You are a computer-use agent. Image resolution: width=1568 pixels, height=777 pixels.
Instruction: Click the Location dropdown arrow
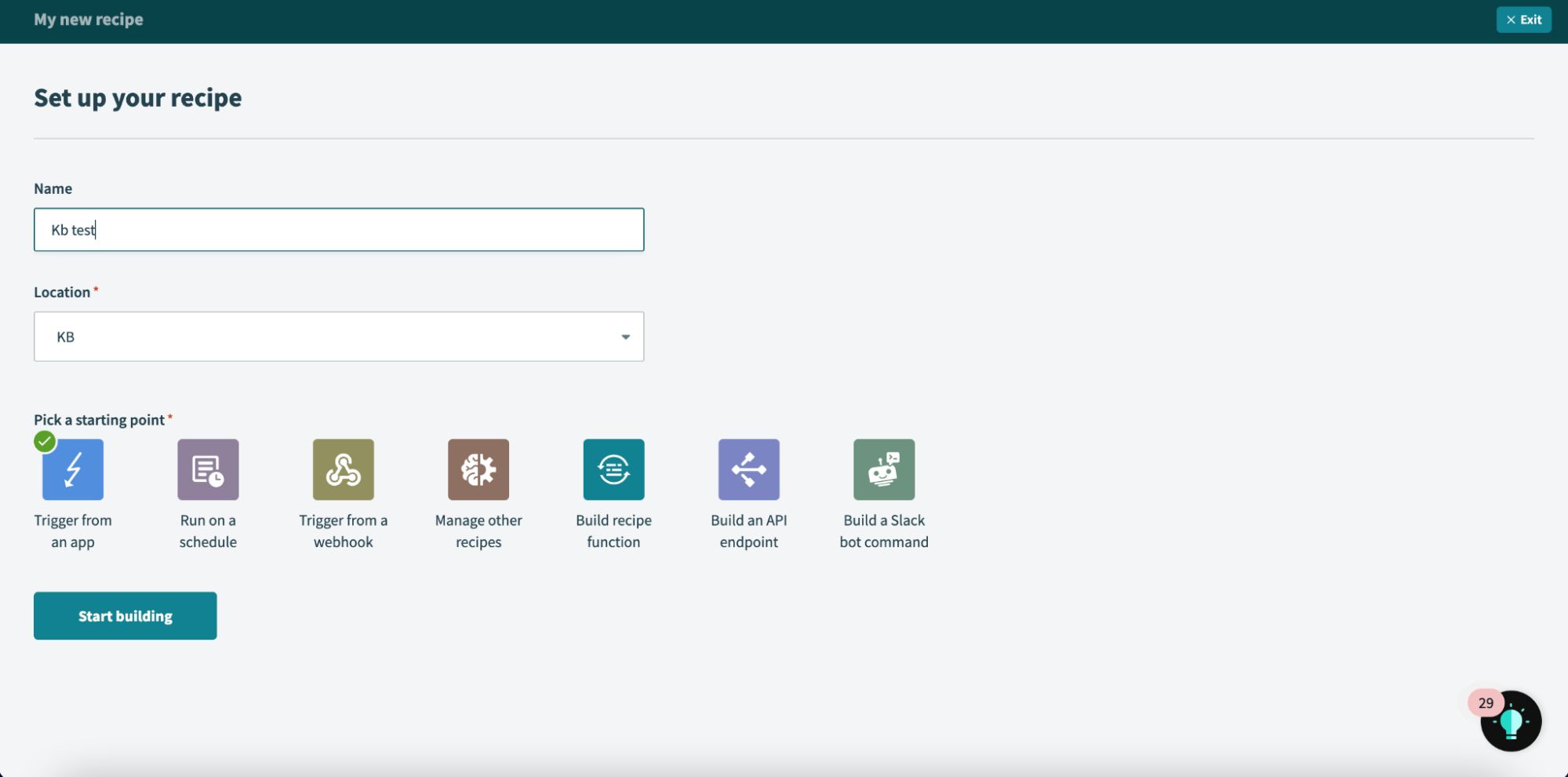[625, 337]
